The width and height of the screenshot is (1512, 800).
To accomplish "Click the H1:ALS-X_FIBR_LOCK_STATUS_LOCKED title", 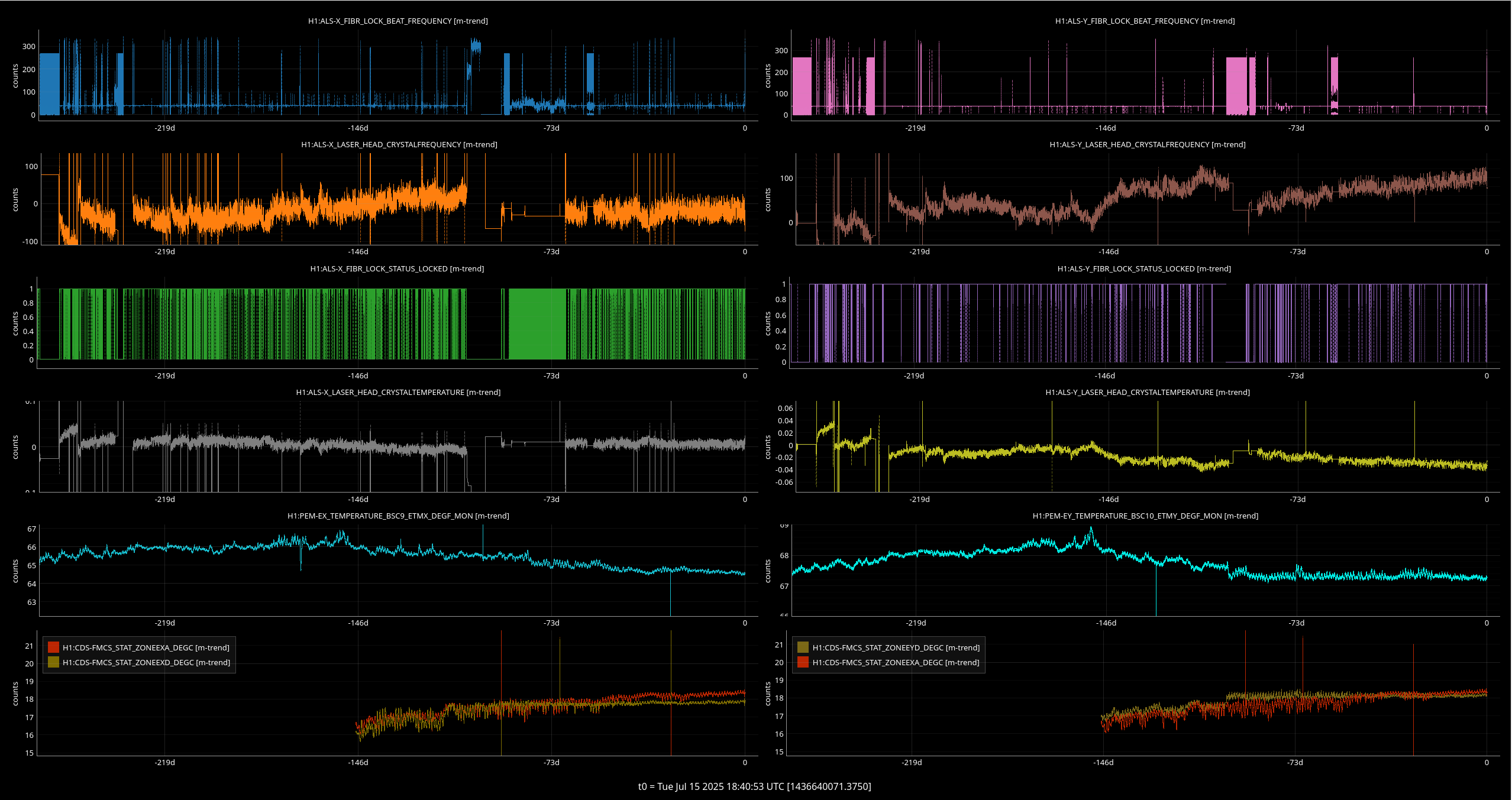I will [x=397, y=268].
